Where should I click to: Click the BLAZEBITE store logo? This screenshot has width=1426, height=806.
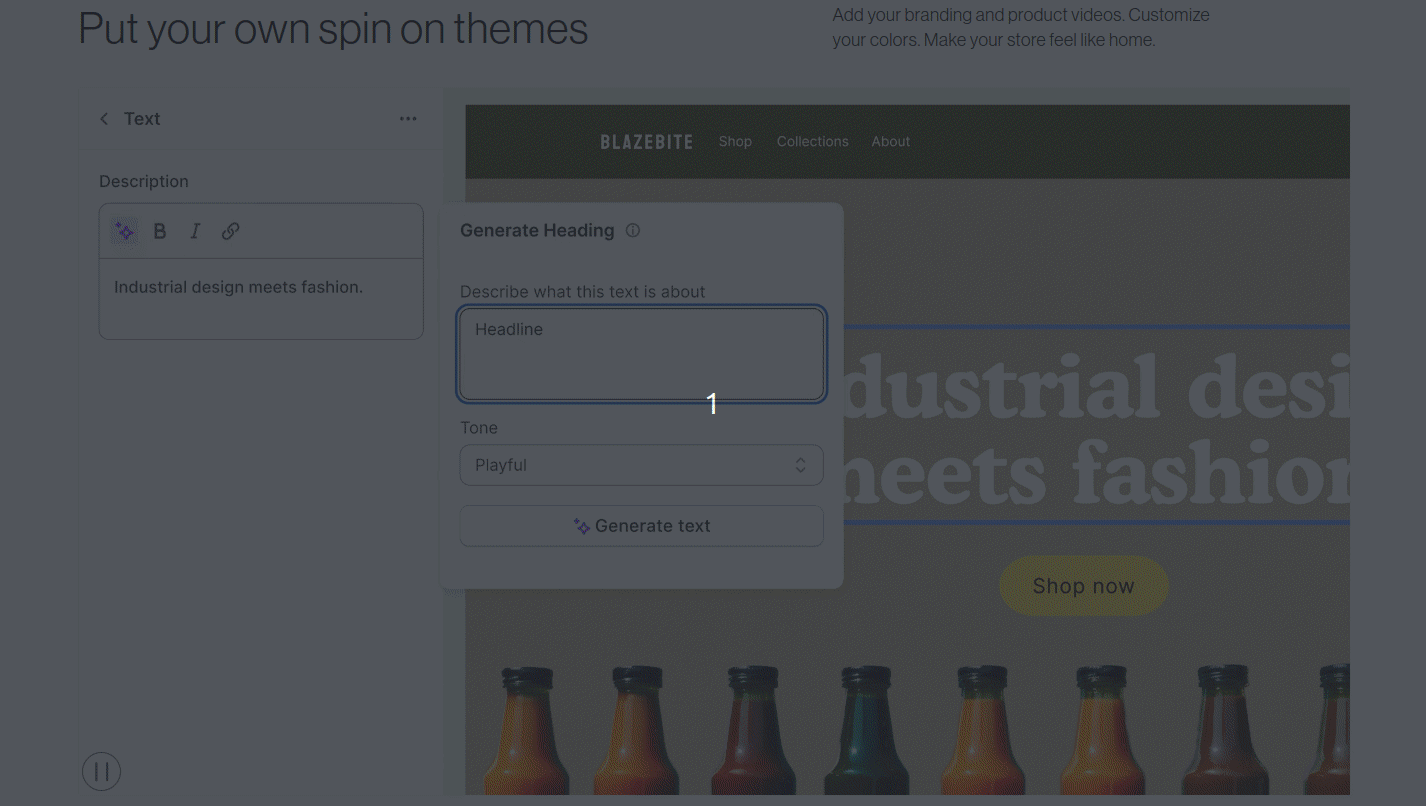point(646,142)
